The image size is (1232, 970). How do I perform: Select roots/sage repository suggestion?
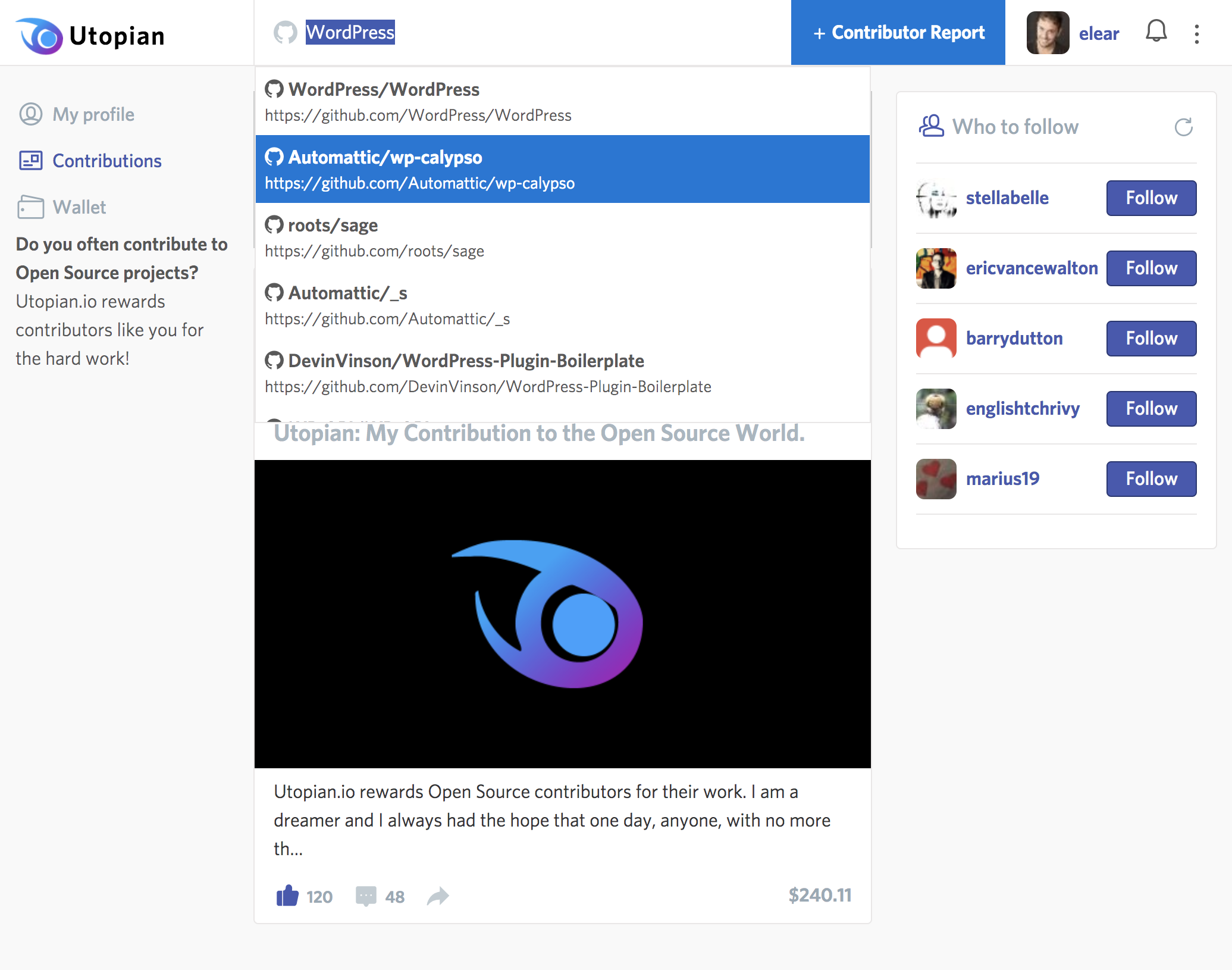(563, 237)
